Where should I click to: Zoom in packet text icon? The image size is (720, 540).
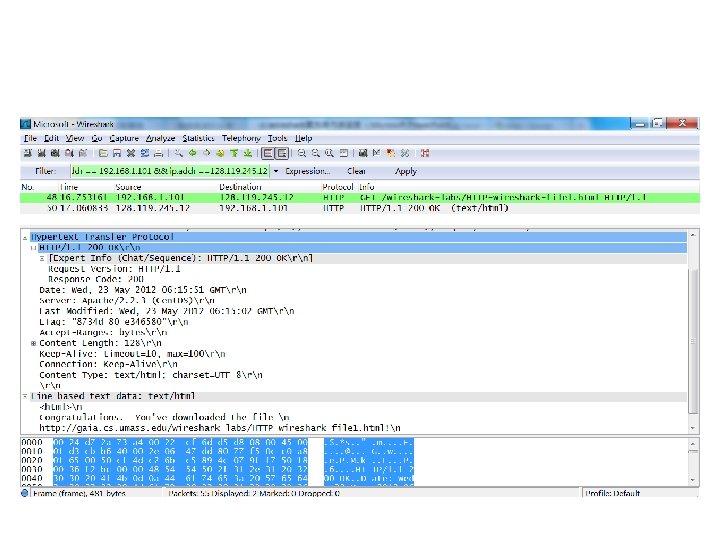(301, 153)
